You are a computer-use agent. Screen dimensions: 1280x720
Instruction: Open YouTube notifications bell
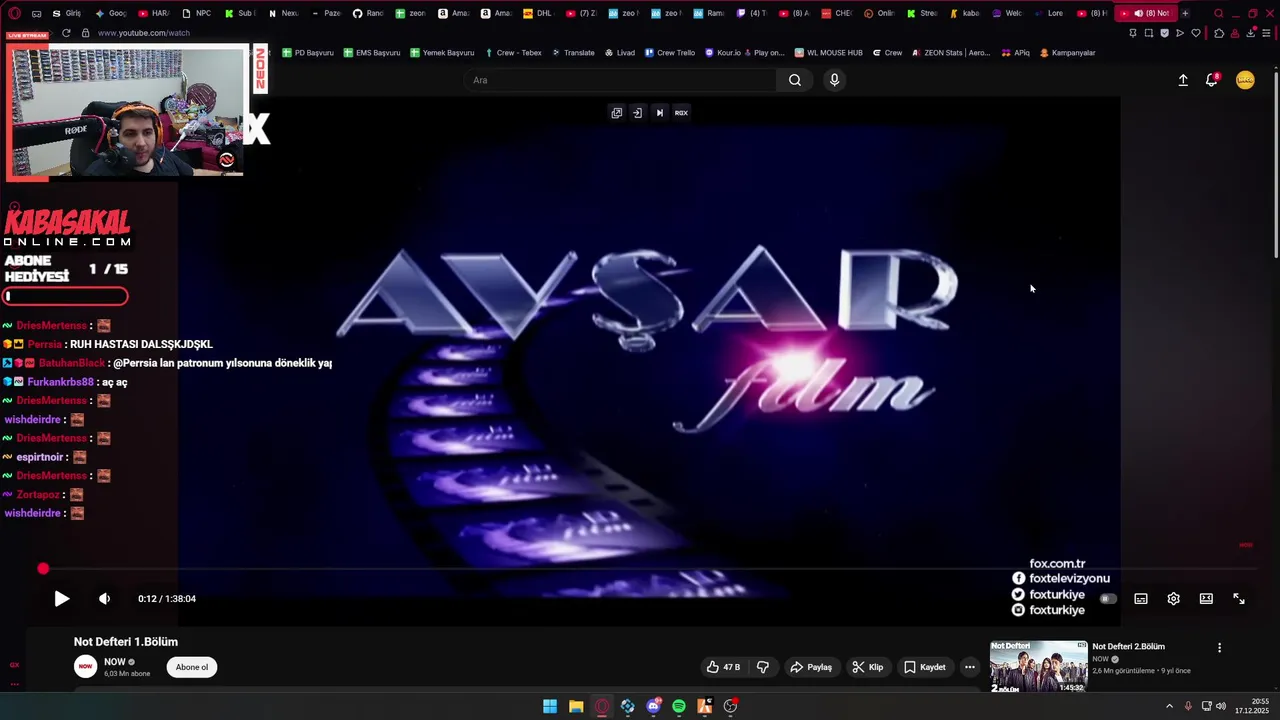pyautogui.click(x=1212, y=80)
